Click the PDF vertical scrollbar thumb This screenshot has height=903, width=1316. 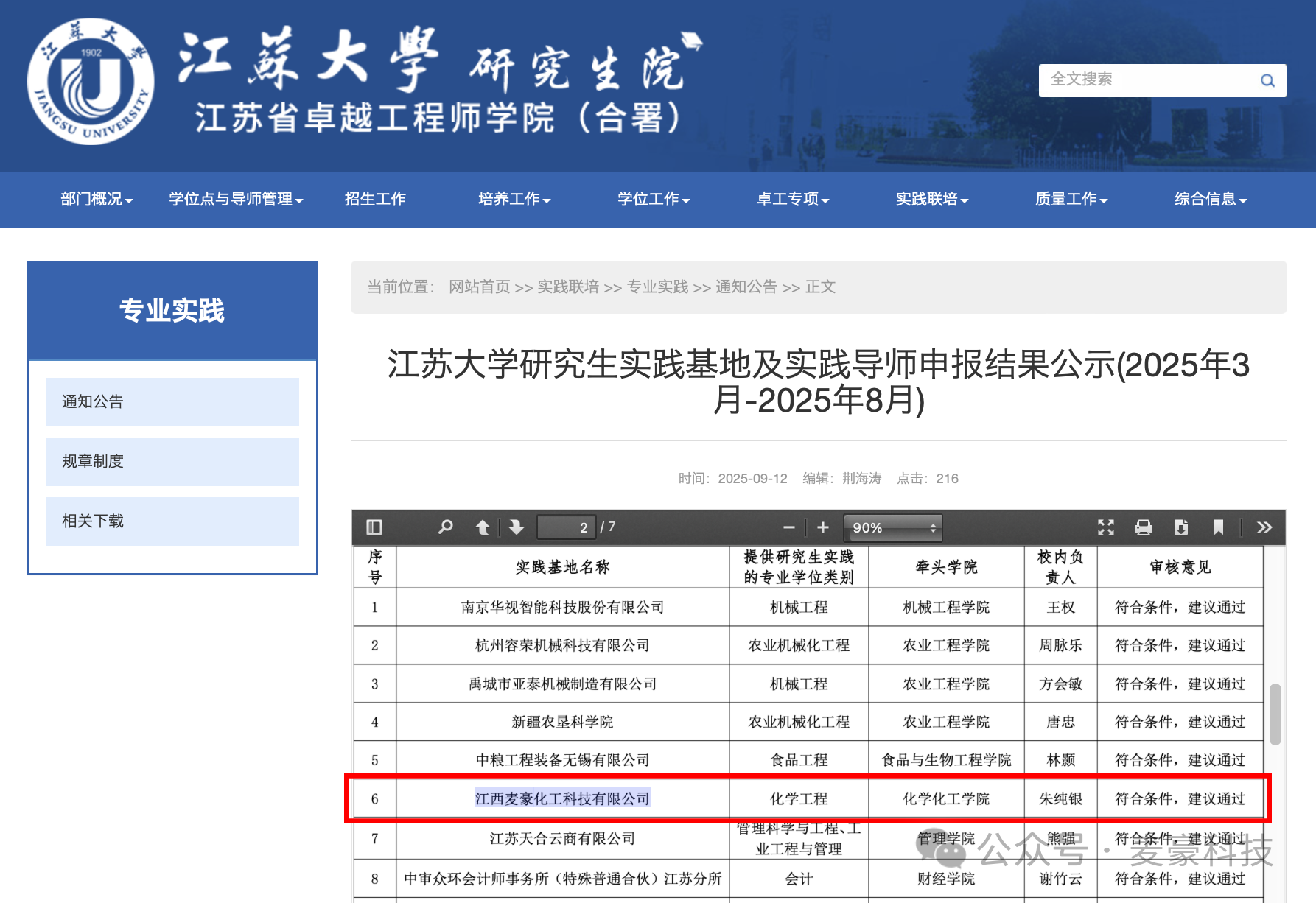click(1275, 714)
